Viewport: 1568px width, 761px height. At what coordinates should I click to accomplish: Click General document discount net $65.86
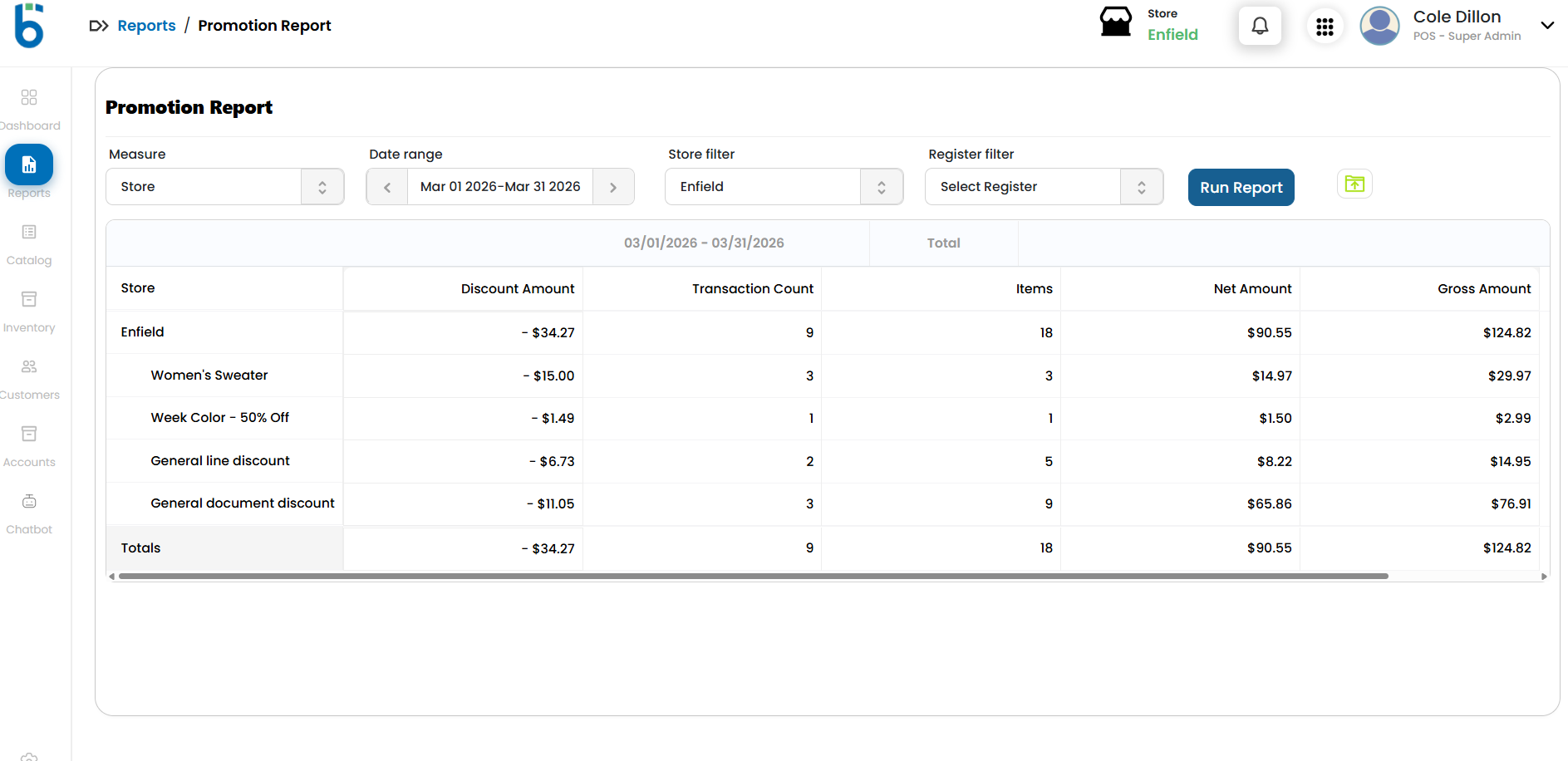pos(1269,503)
